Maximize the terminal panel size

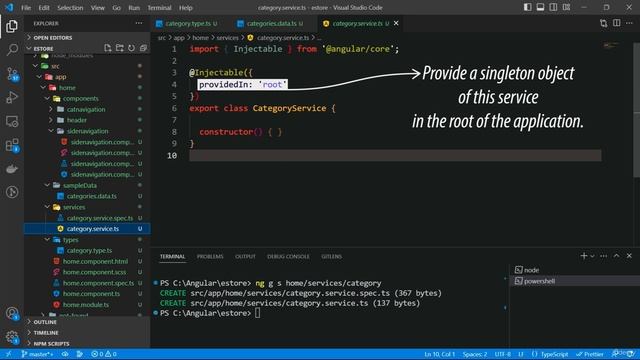point(616,256)
